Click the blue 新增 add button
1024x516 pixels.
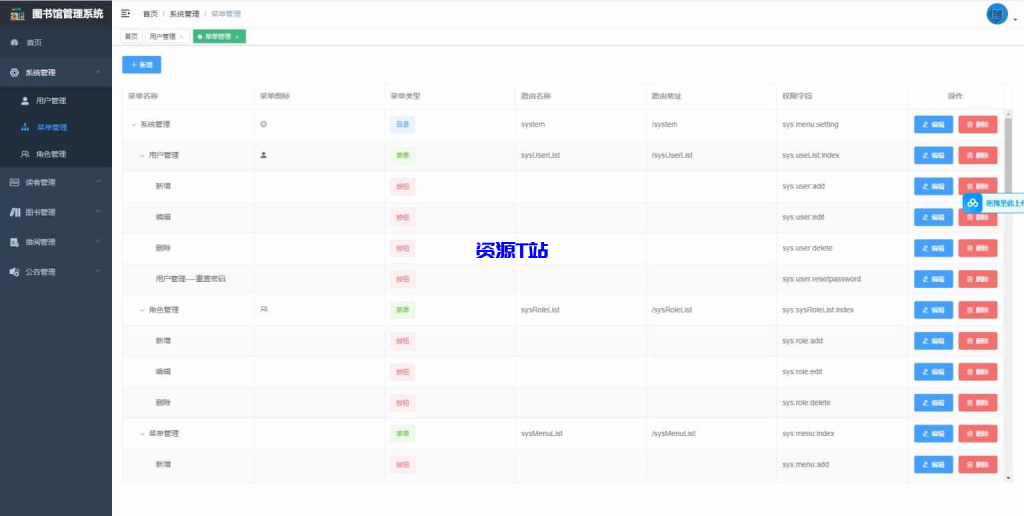[x=141, y=65]
